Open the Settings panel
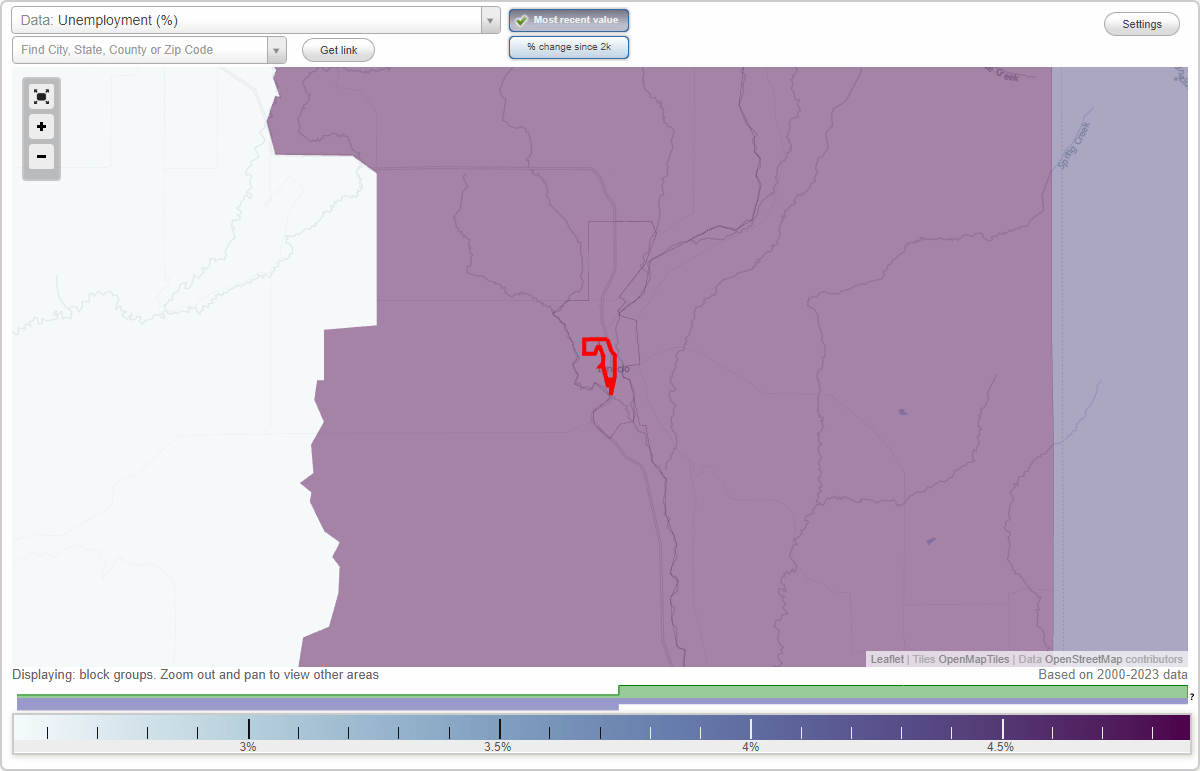The width and height of the screenshot is (1200, 771). [1141, 23]
